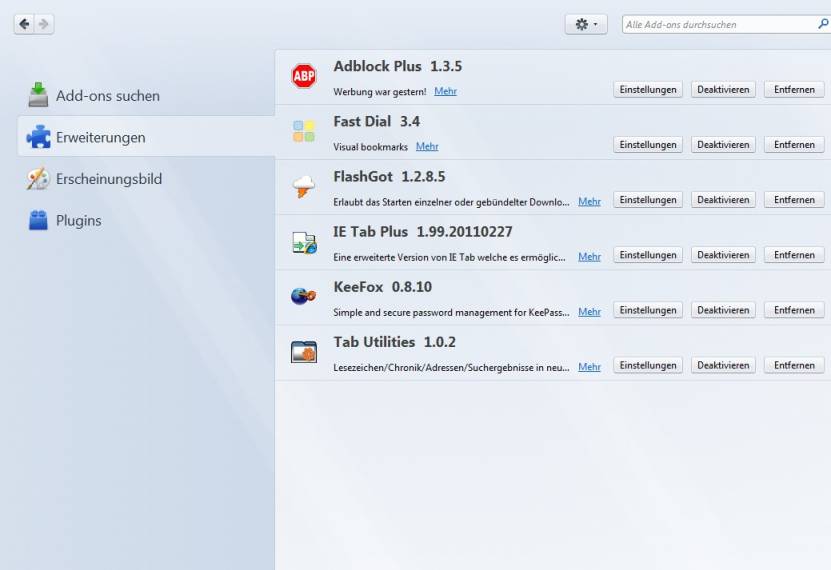Click the magnifier search icon
The height and width of the screenshot is (570, 831).
[x=823, y=24]
